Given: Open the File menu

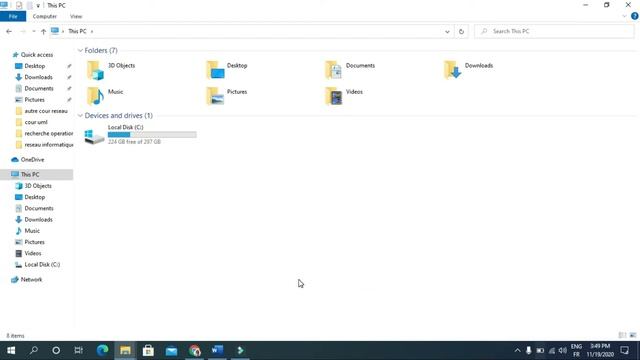Looking at the screenshot, I should coord(13,16).
